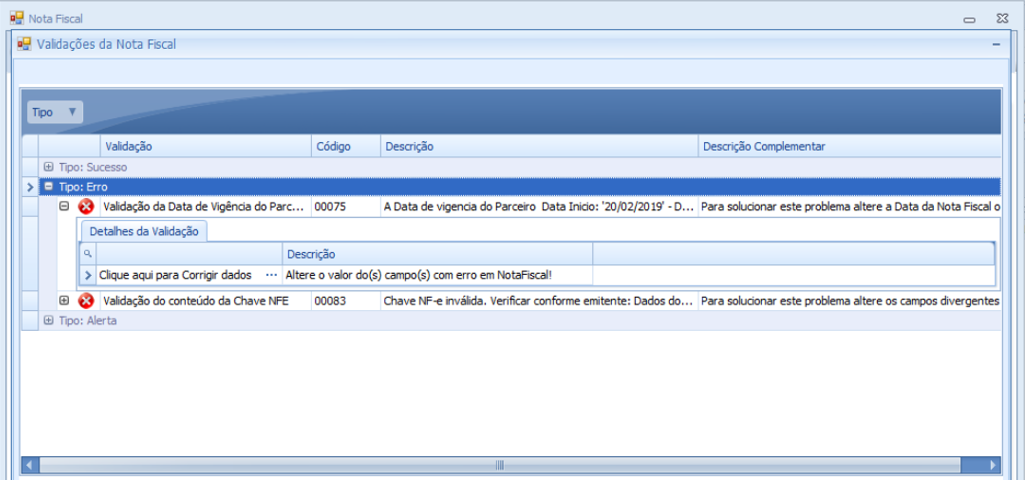
Task: Click the left arrow of horizontal scrollbar
Action: coord(30,465)
